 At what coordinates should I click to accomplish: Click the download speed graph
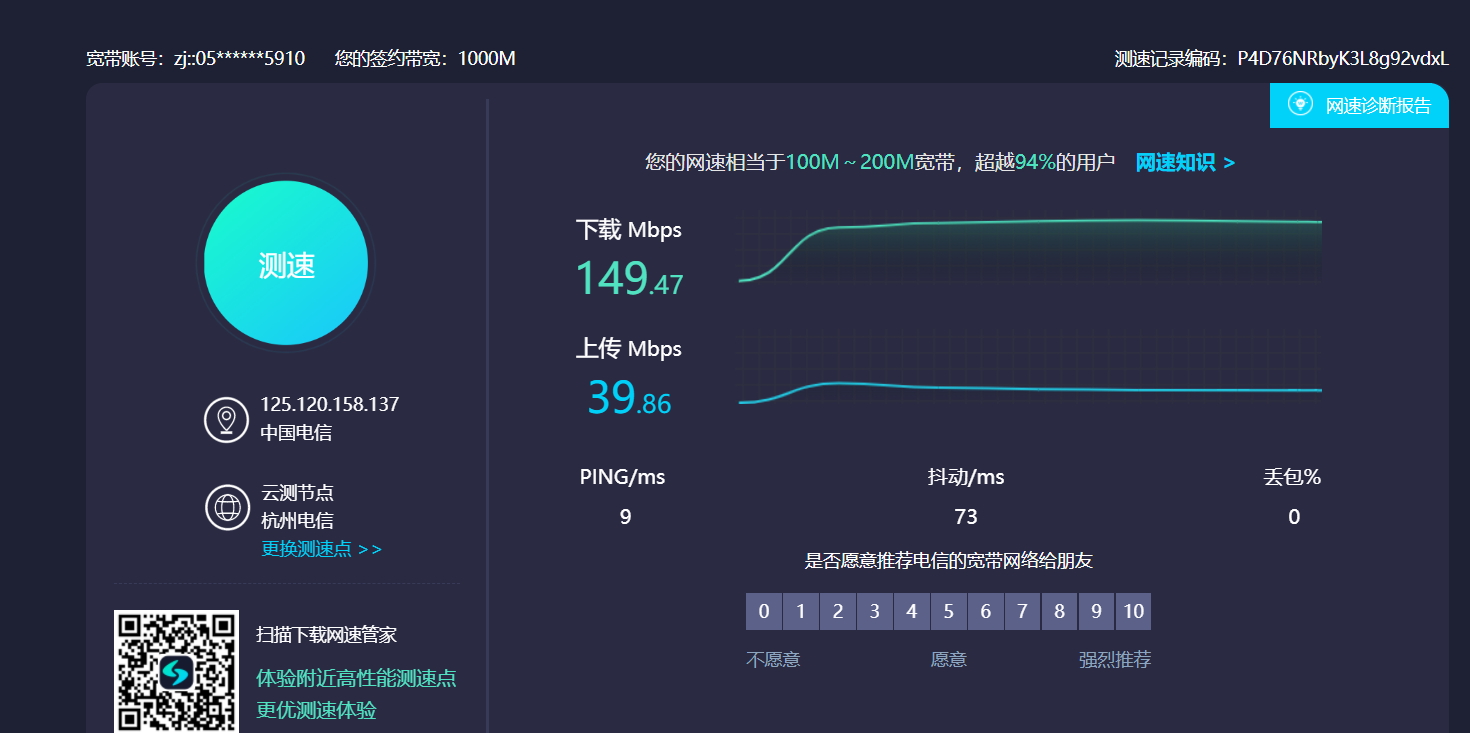1030,248
